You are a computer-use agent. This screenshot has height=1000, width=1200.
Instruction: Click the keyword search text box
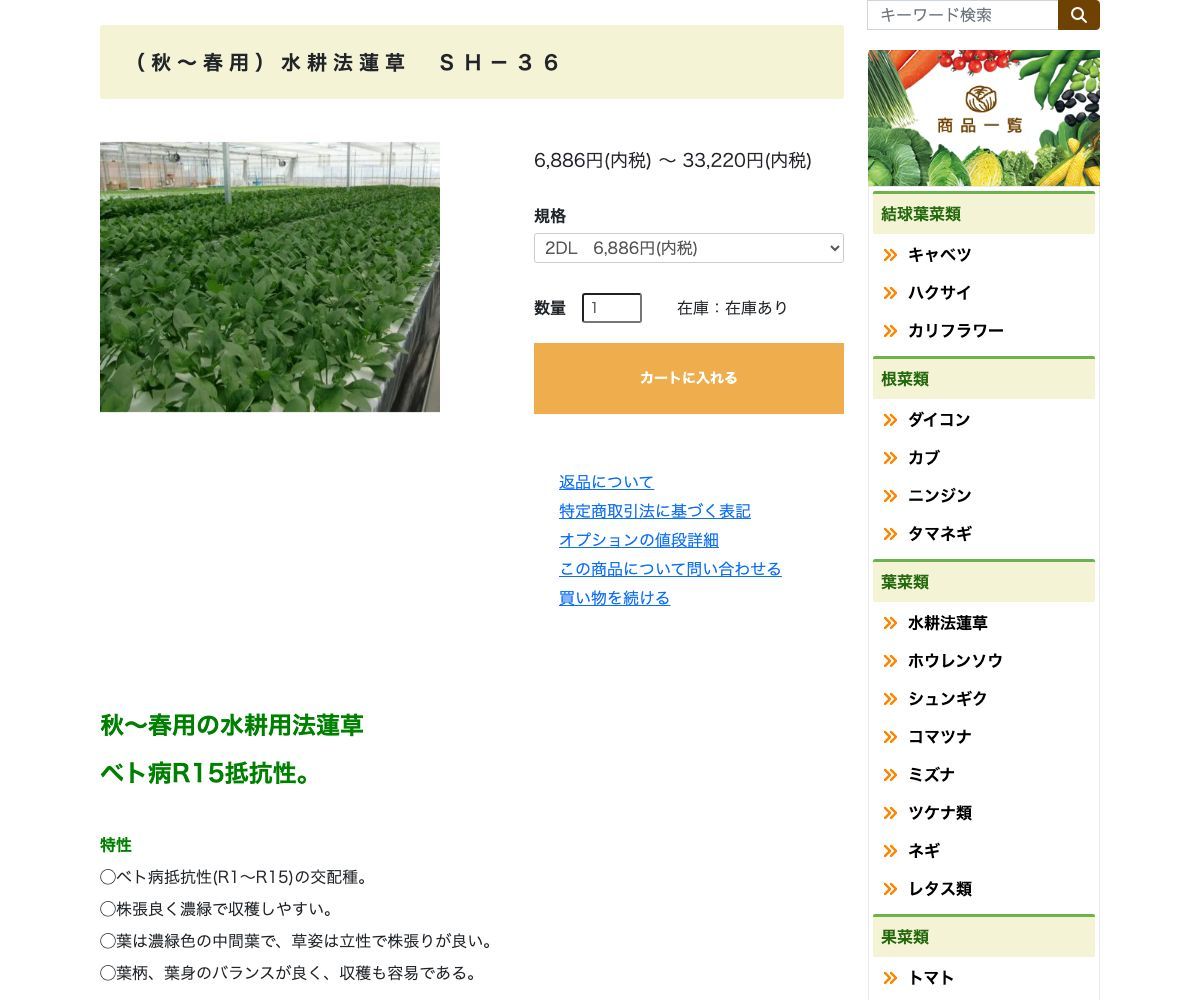pyautogui.click(x=962, y=15)
